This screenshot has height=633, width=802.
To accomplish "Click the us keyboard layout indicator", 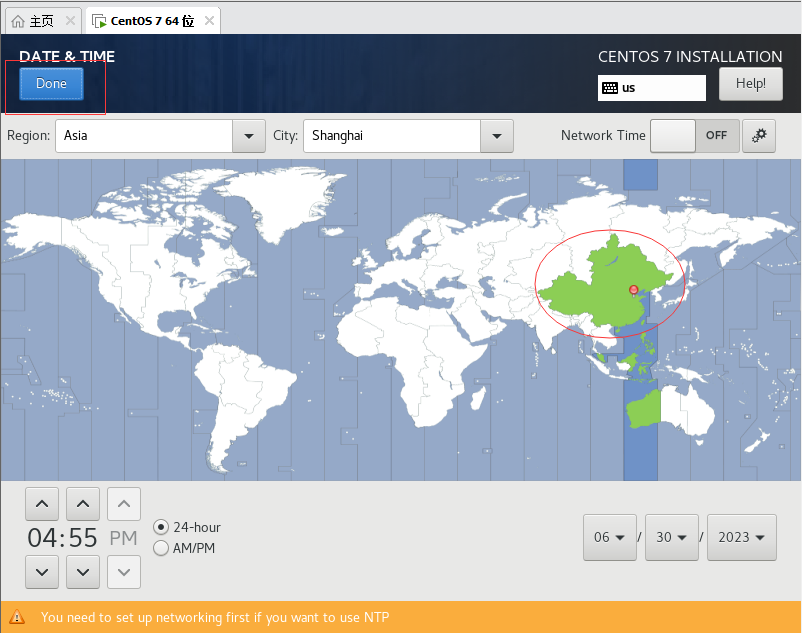I will point(652,88).
